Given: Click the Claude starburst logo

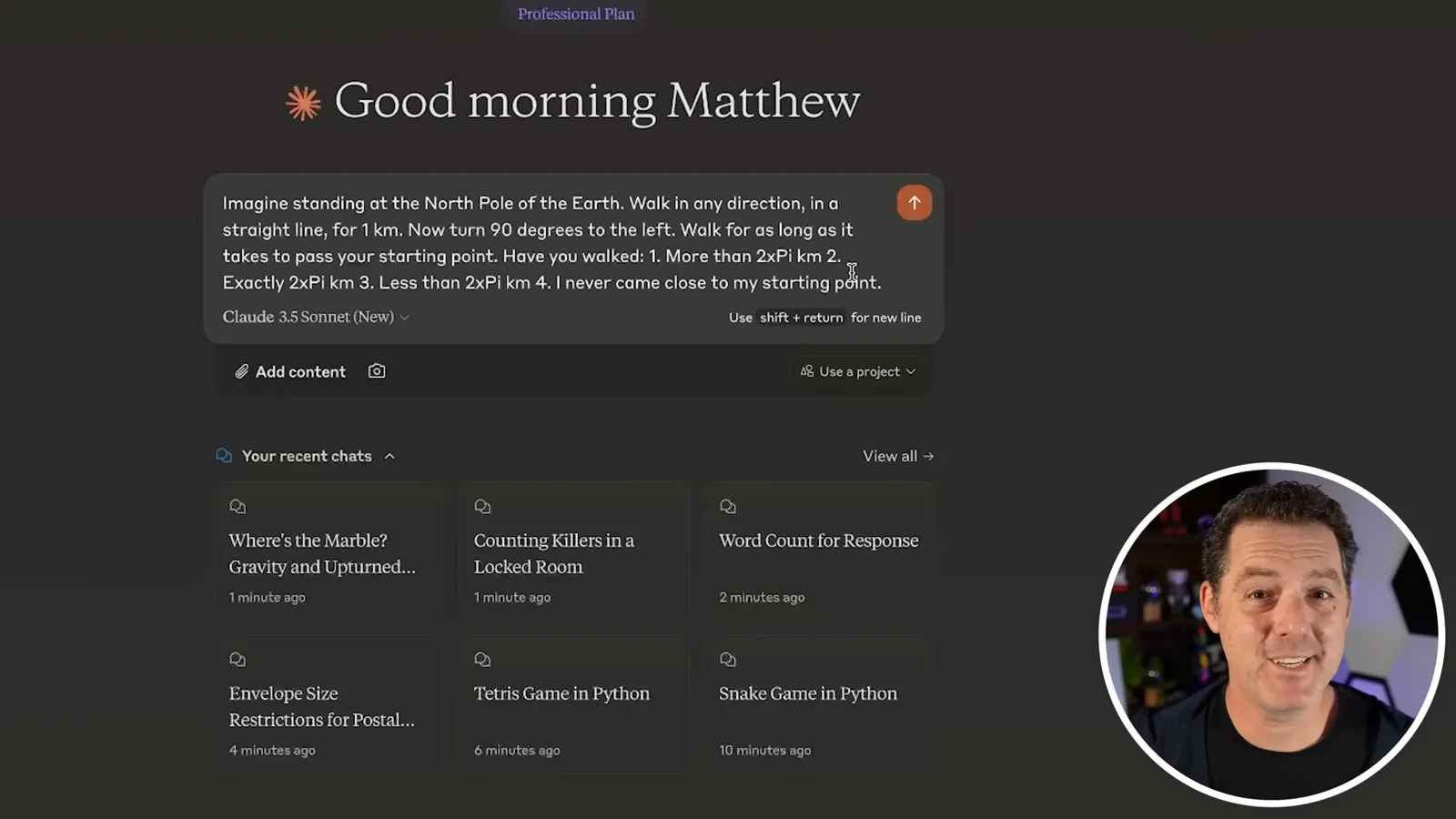Looking at the screenshot, I should pyautogui.click(x=303, y=103).
